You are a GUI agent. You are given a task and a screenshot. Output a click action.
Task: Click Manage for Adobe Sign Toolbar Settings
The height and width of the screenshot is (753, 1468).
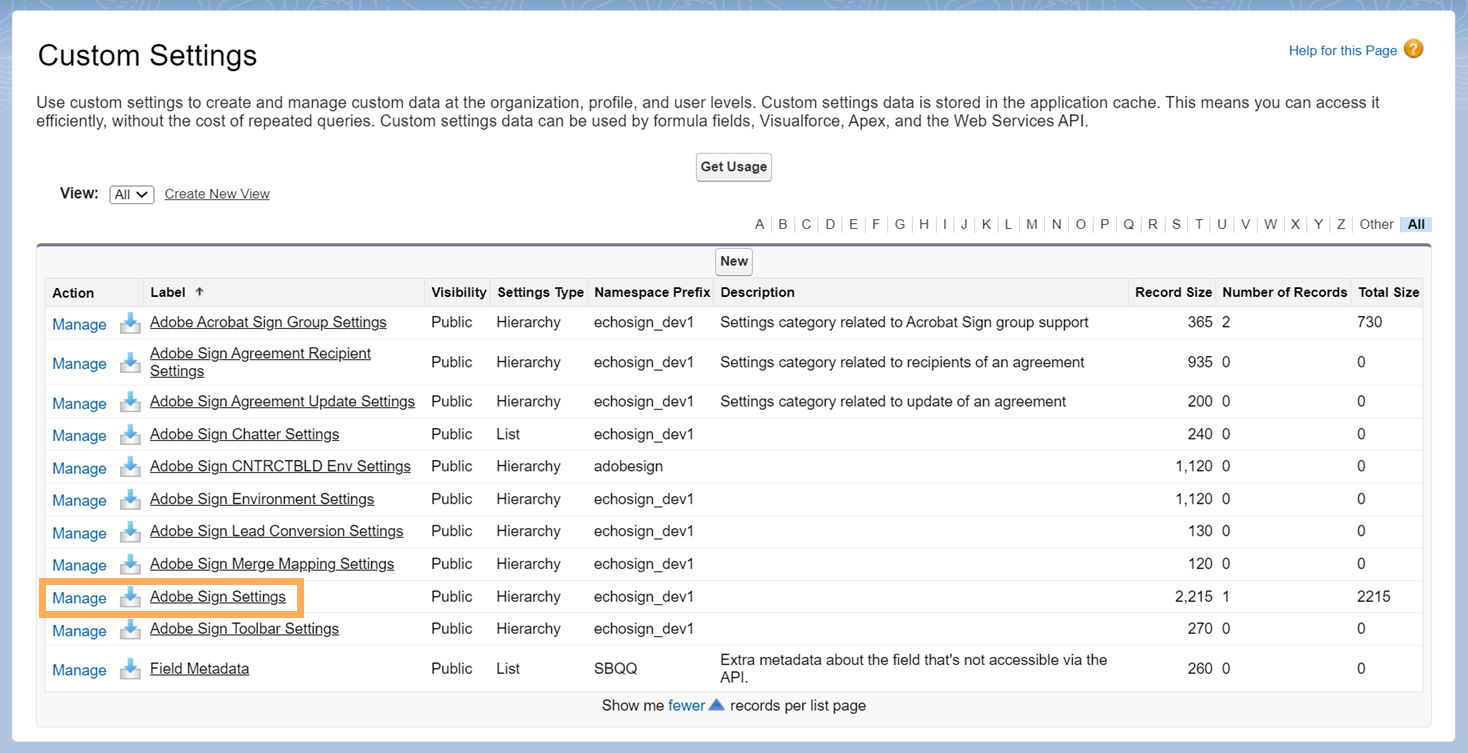click(79, 630)
